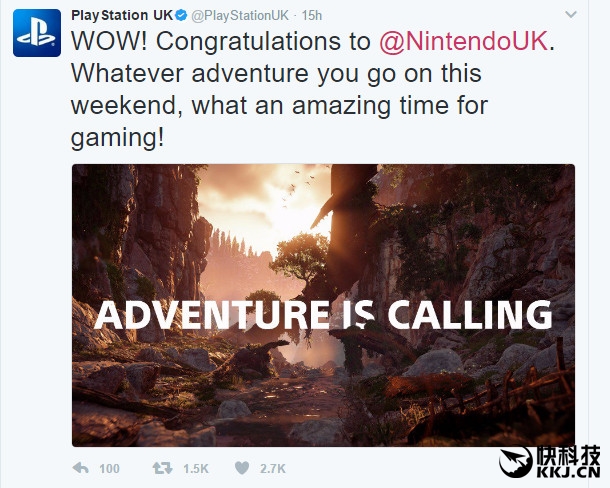
Task: Like the tweet with the heart icon
Action: [240, 468]
